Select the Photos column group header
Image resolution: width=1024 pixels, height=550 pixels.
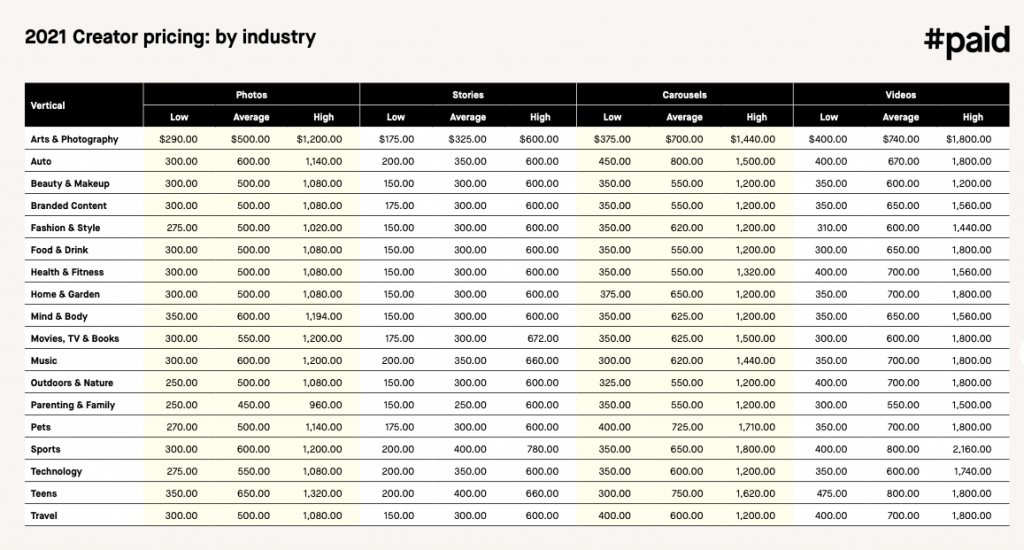[251, 95]
